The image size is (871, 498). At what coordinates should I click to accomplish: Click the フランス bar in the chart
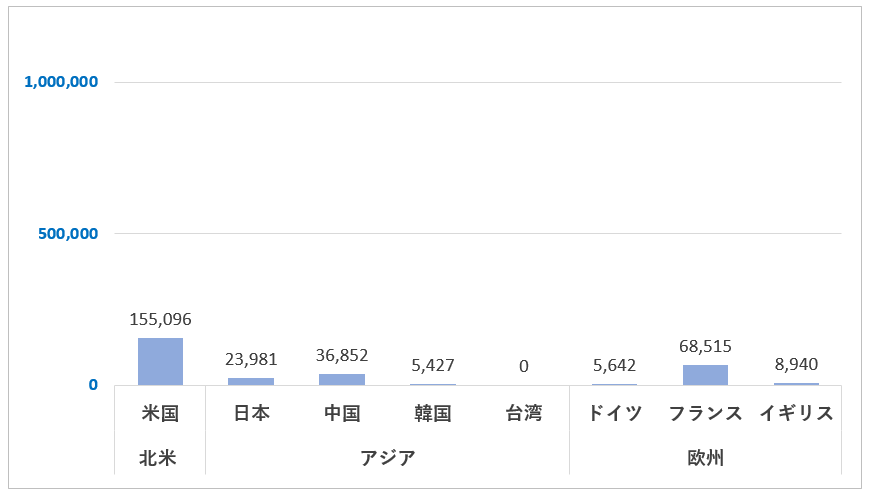point(705,375)
